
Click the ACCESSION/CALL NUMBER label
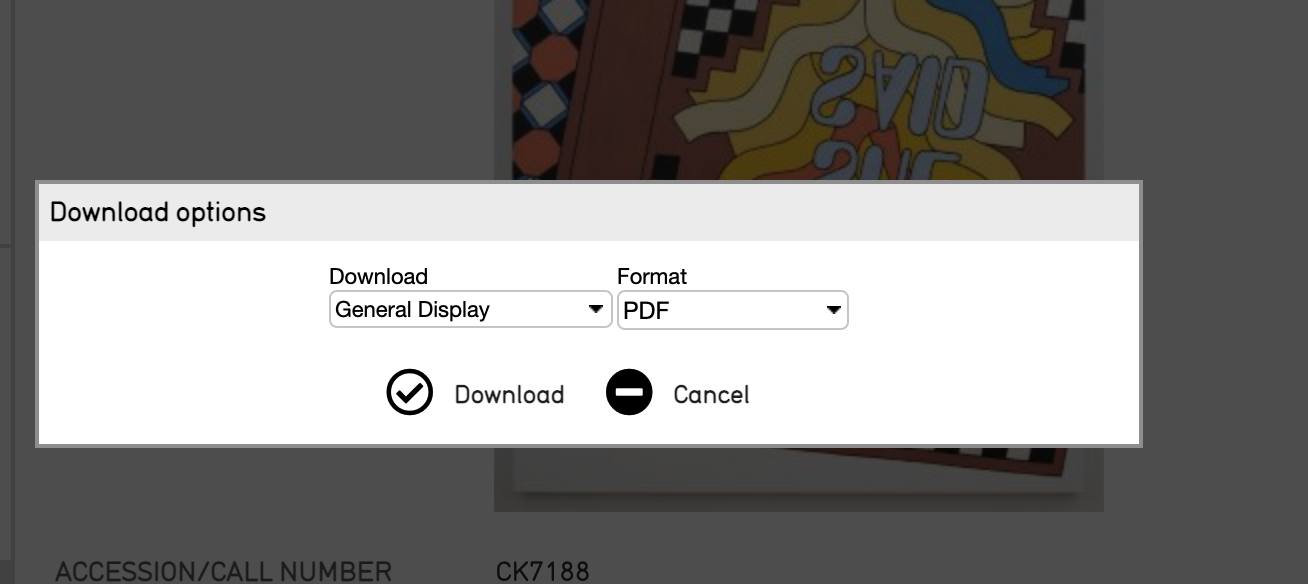click(223, 572)
